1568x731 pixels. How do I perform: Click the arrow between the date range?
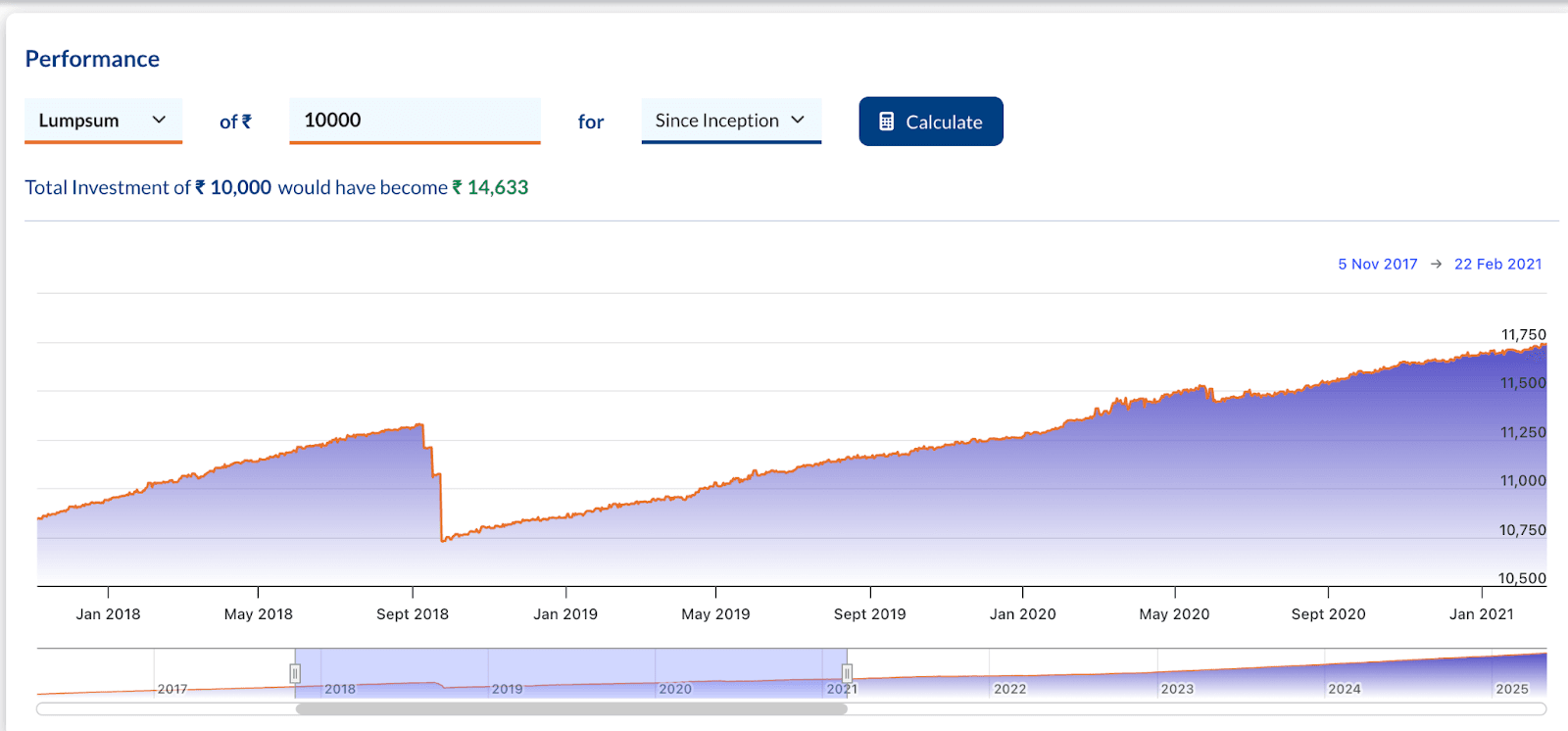click(1436, 265)
